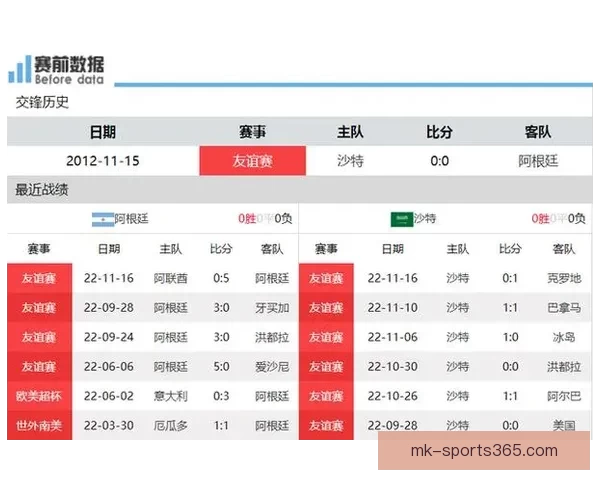Click the 交锋历史 section label
Image resolution: width=600 pixels, height=480 pixels.
tap(42, 102)
